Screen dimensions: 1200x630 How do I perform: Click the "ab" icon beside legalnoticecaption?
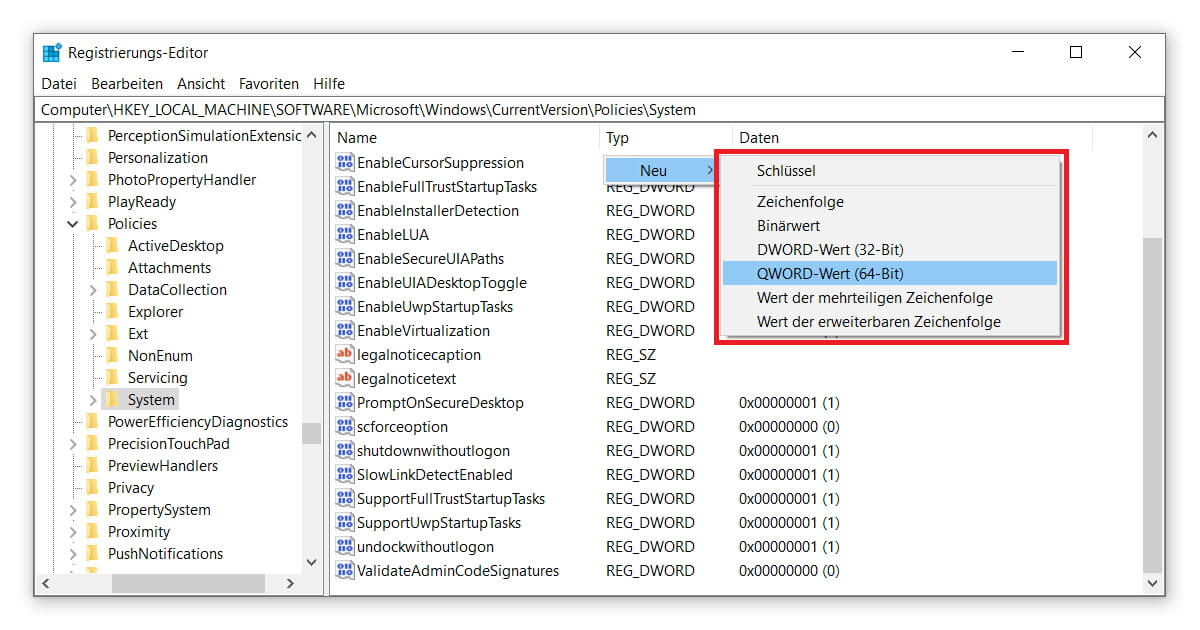click(x=346, y=354)
